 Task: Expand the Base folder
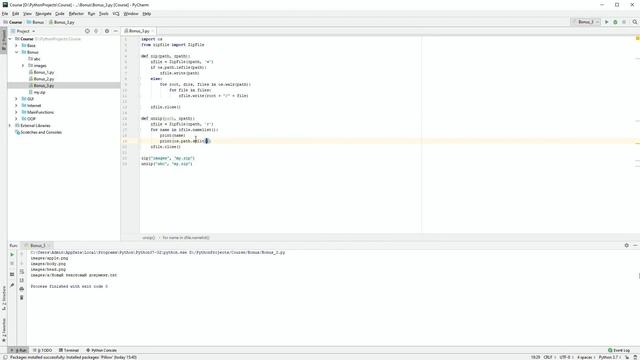pyautogui.click(x=17, y=46)
